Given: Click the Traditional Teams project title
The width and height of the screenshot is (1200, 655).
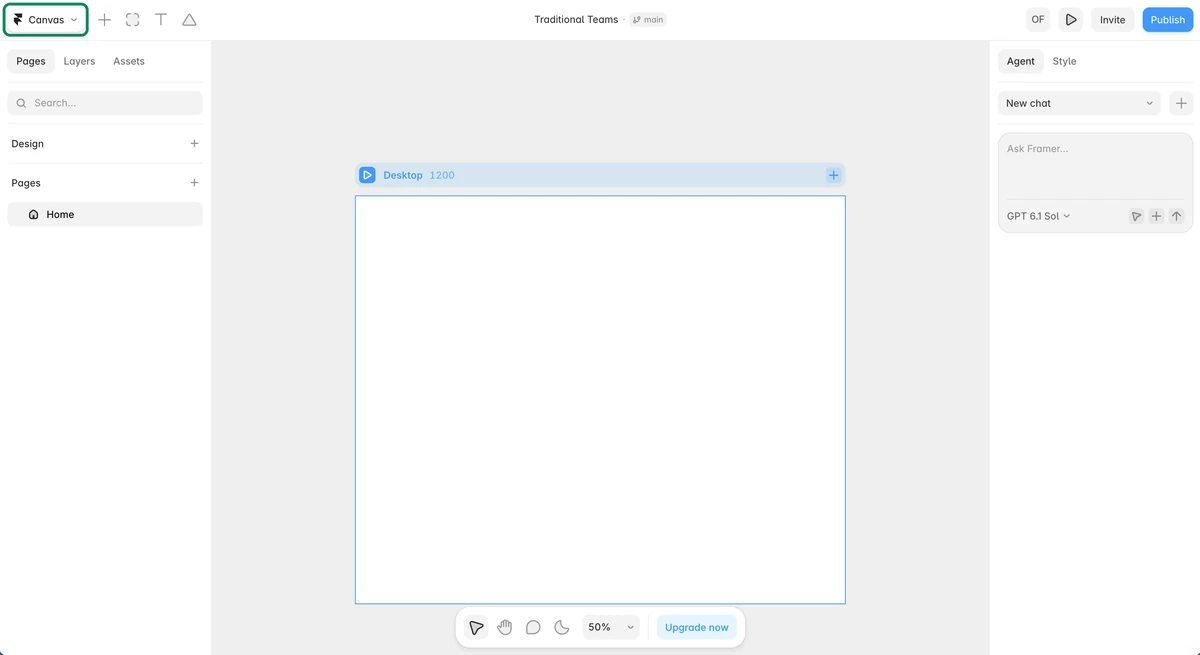Looking at the screenshot, I should 576,20.
